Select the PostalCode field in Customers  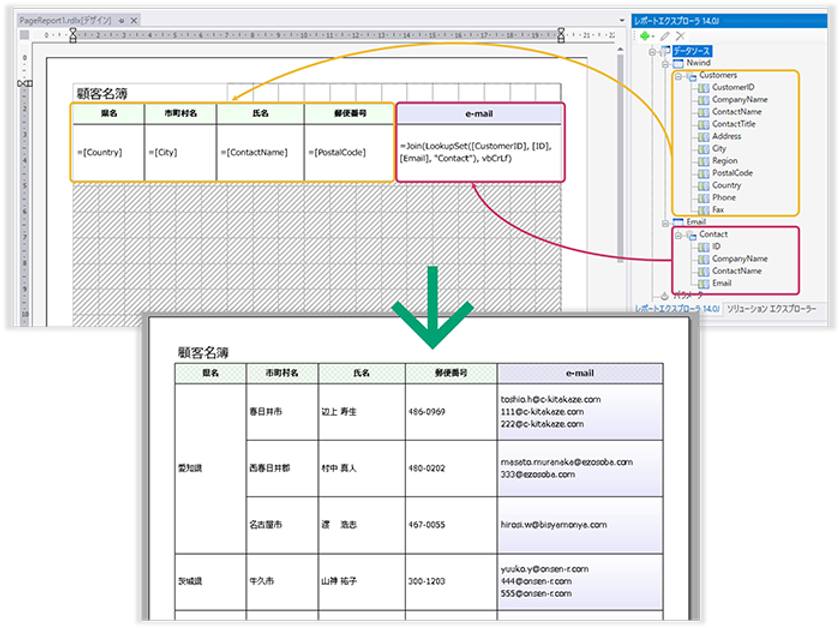[x=732, y=173]
